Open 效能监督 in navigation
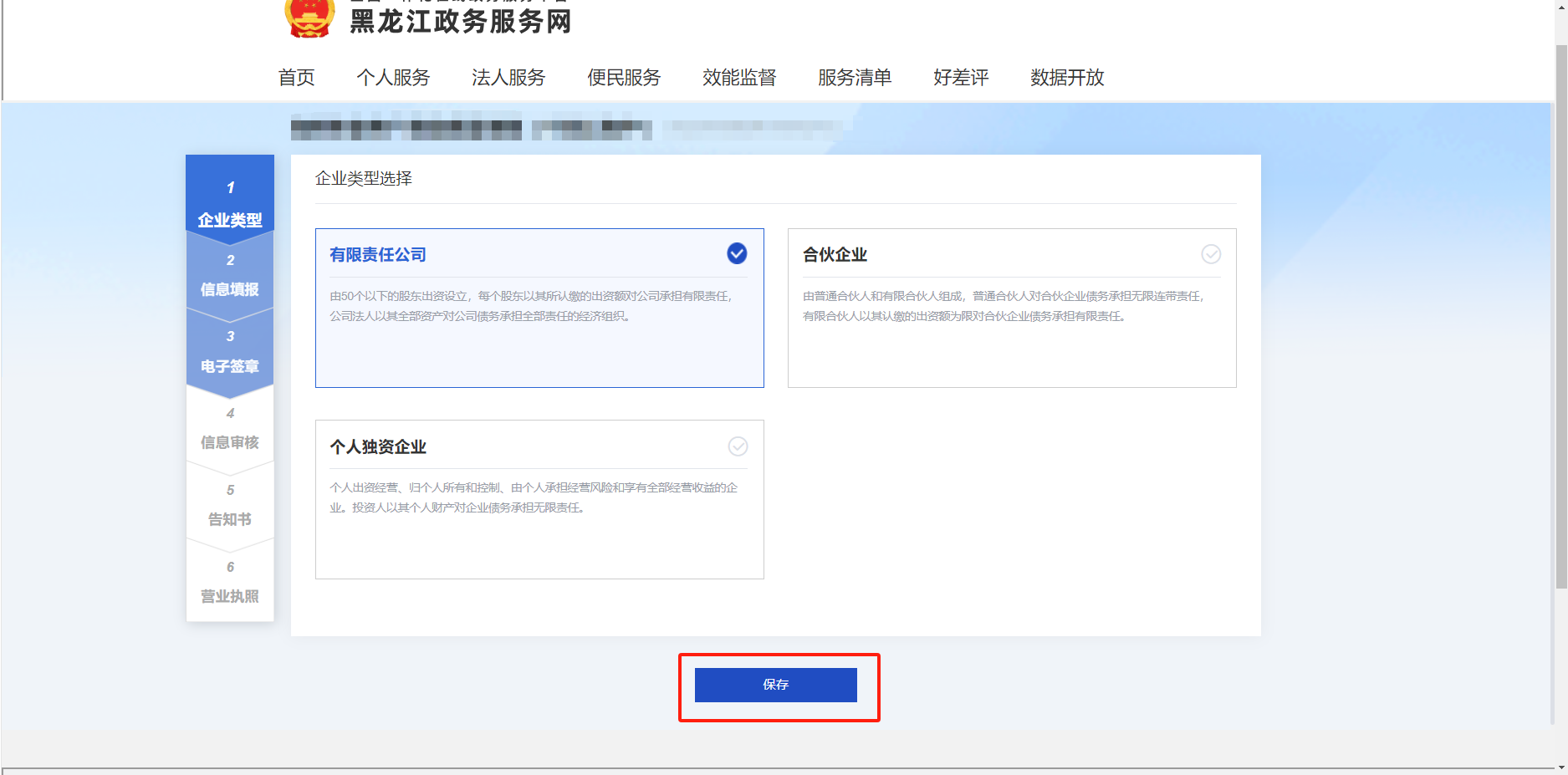This screenshot has height=775, width=1568. pos(739,78)
